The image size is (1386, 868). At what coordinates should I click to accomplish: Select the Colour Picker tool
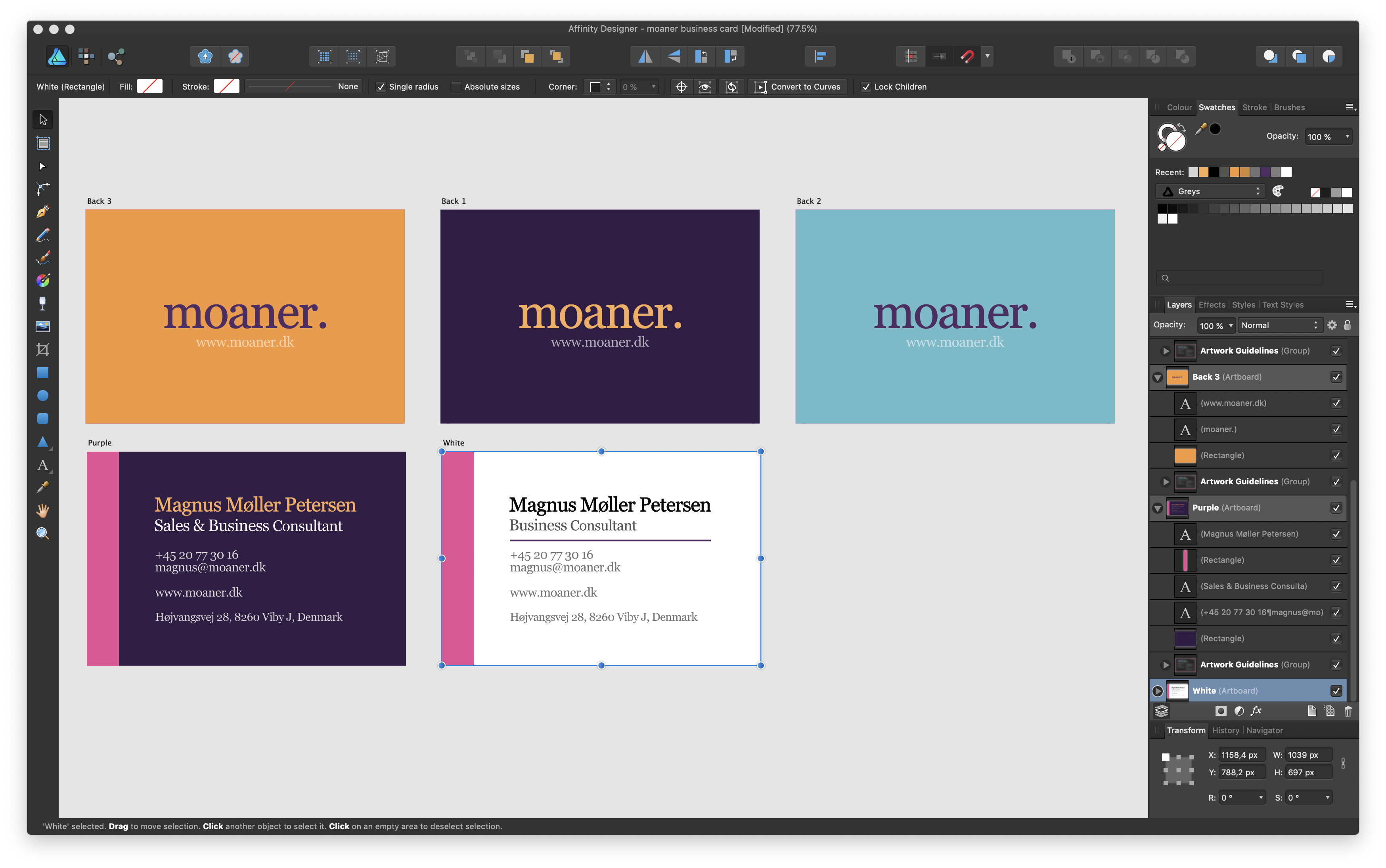click(42, 488)
